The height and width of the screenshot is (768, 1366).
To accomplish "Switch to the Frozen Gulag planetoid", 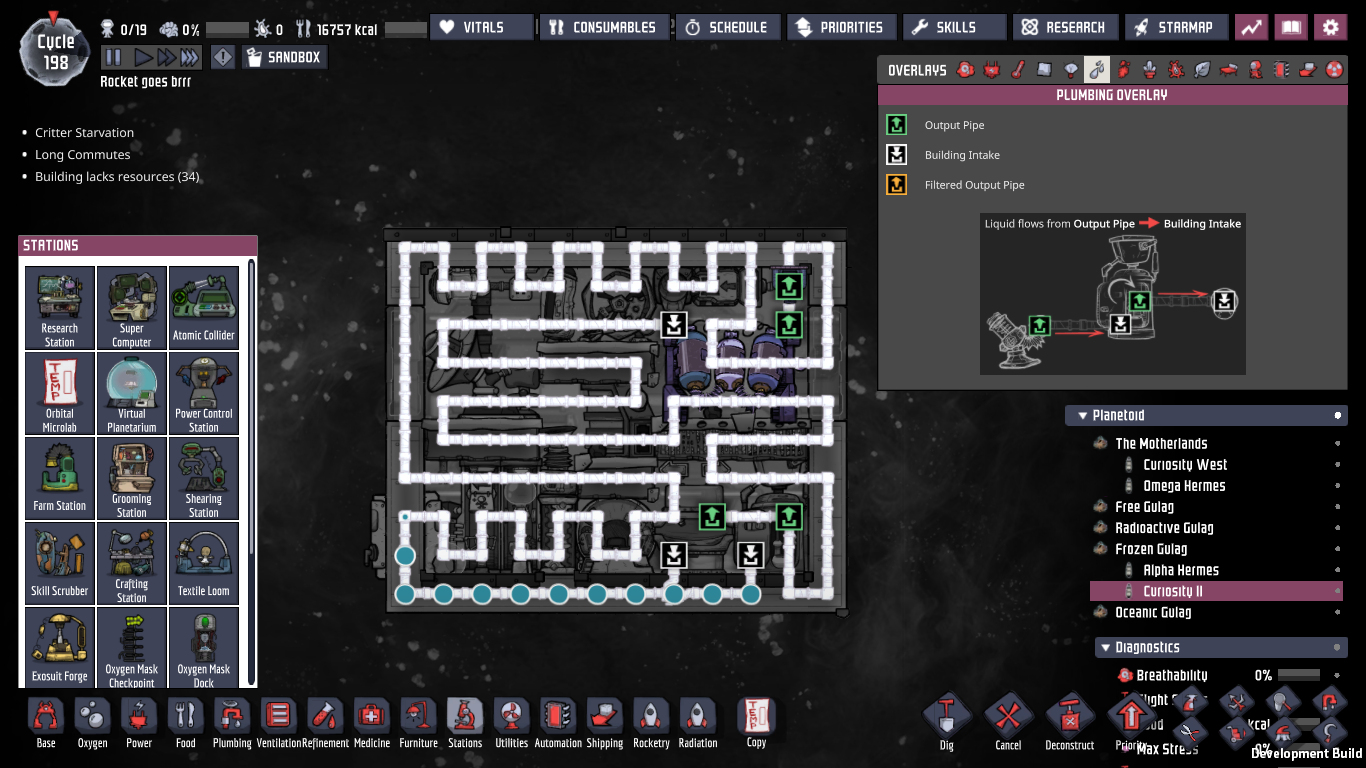I will (x=1151, y=549).
